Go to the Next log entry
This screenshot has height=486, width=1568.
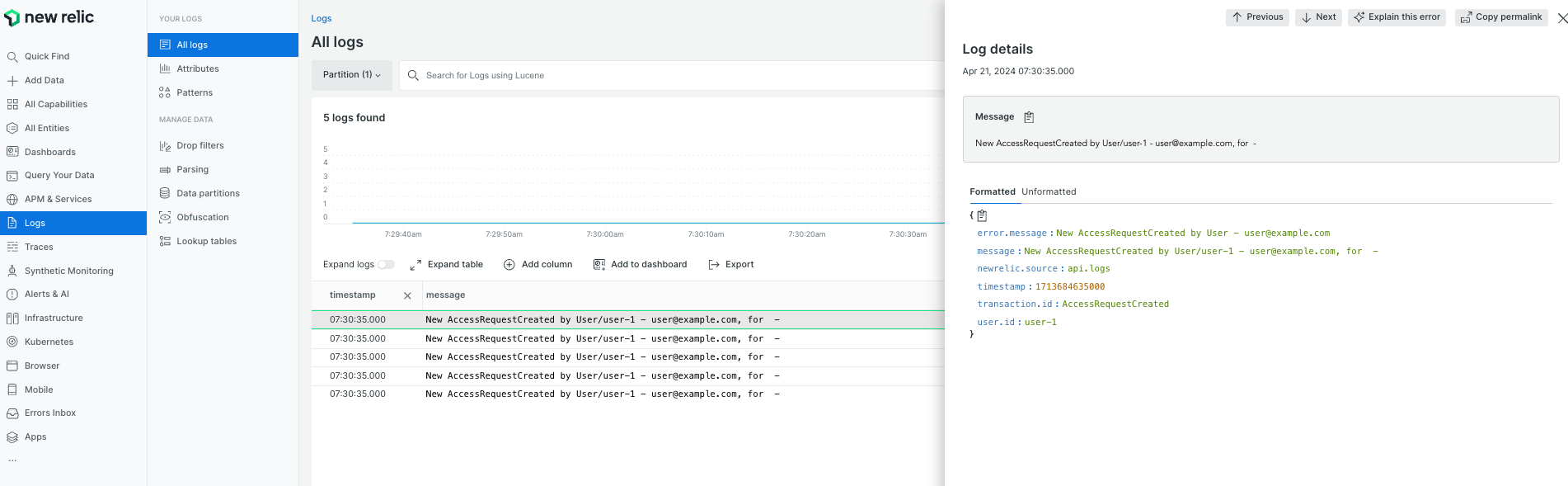(1318, 17)
